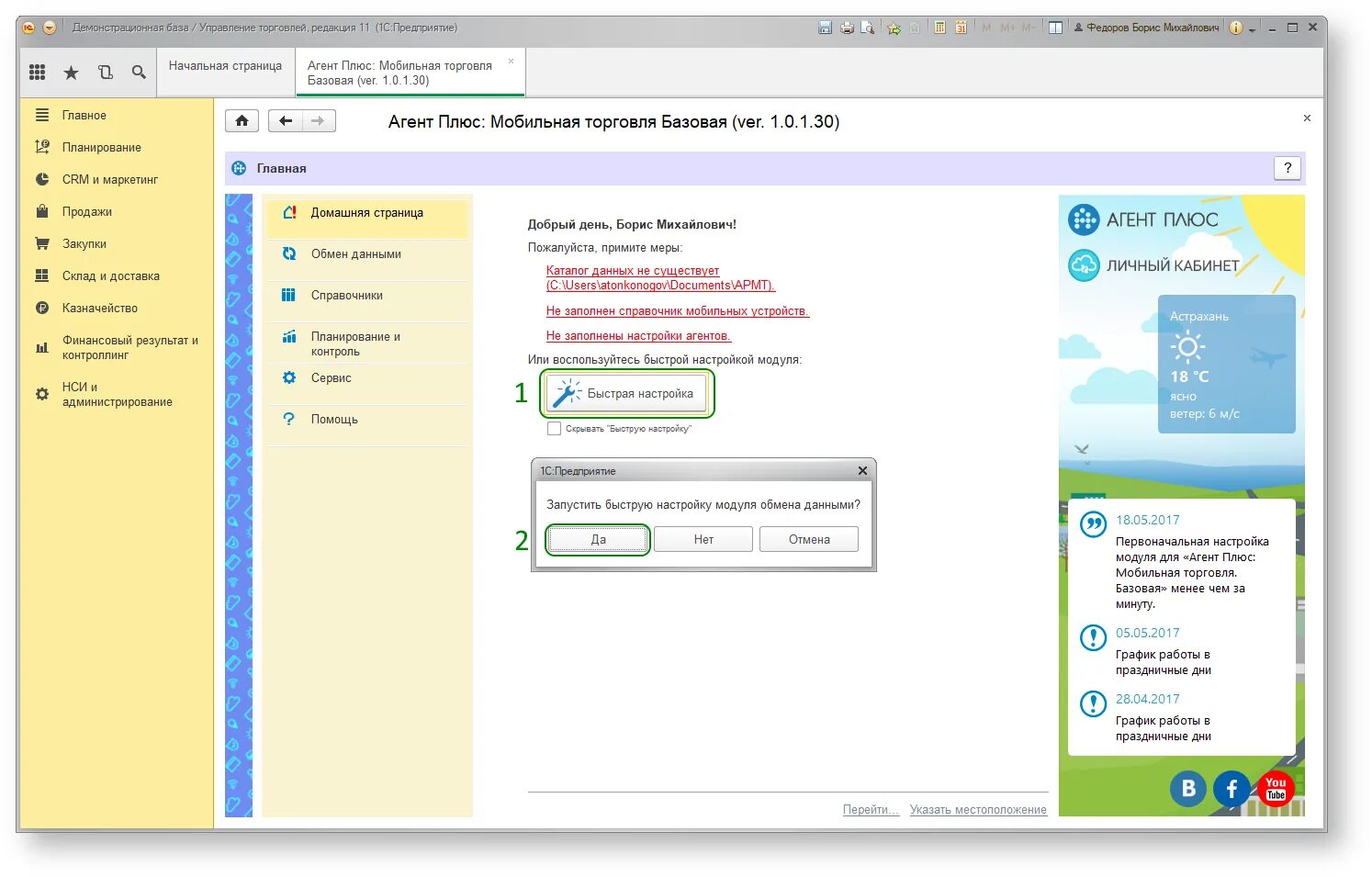Click Указать местоположение link
The height and width of the screenshot is (877, 1372).
[978, 809]
